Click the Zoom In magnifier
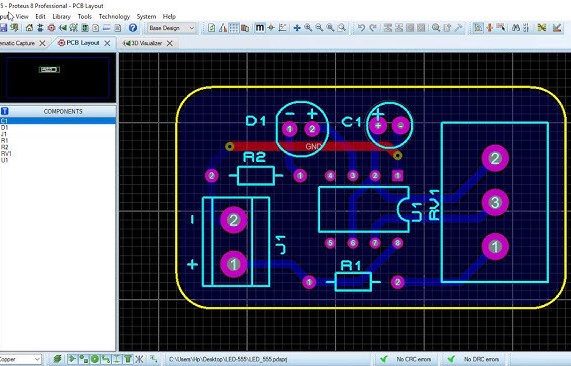571x366 pixels. (308, 28)
